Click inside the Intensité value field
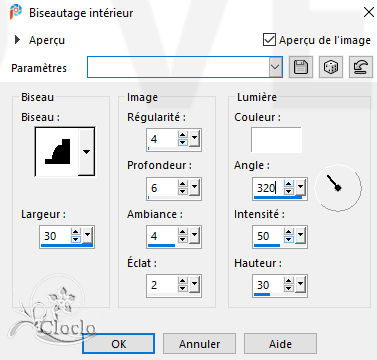This screenshot has width=377, height=360. (268, 236)
